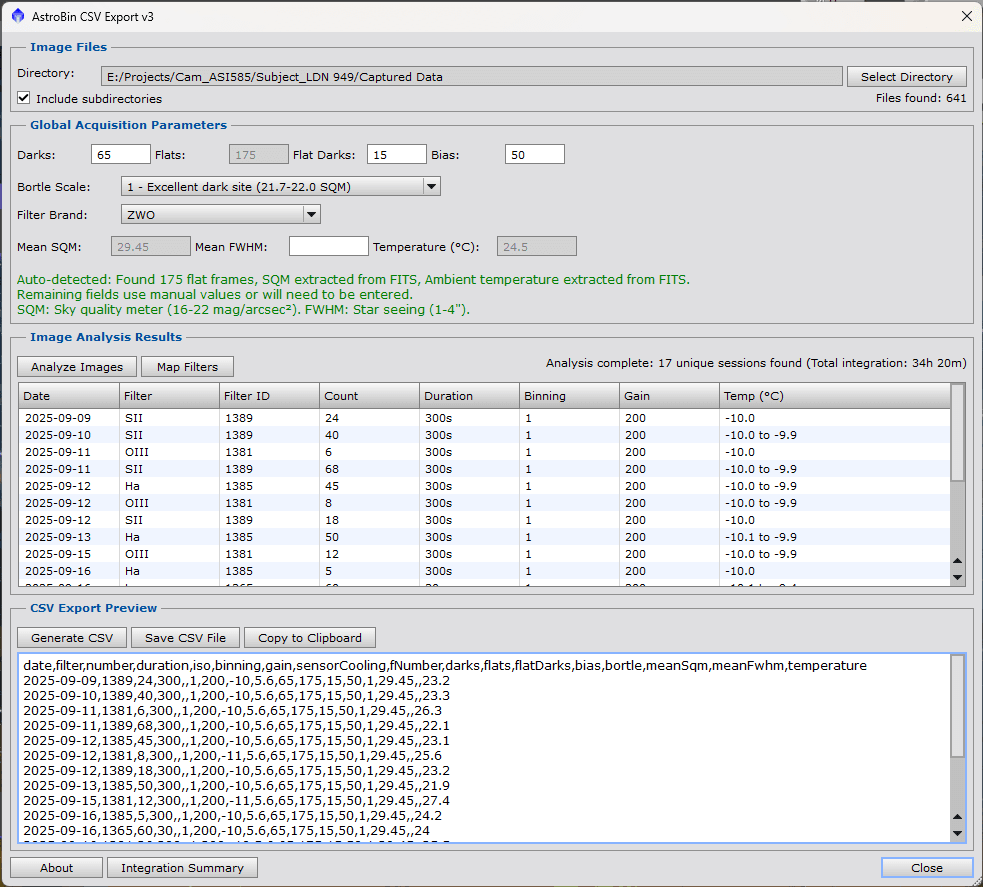Click Save CSV File
This screenshot has height=887, width=983.
pos(184,637)
